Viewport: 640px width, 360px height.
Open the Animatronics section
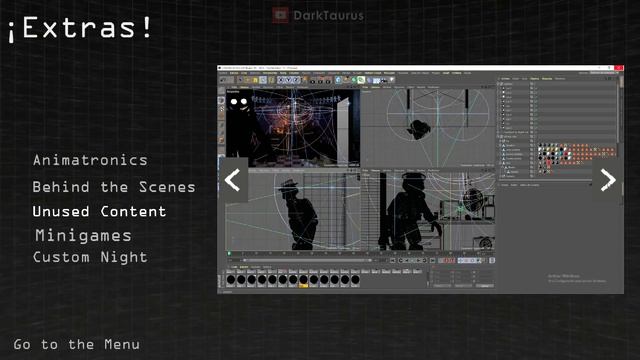90,160
